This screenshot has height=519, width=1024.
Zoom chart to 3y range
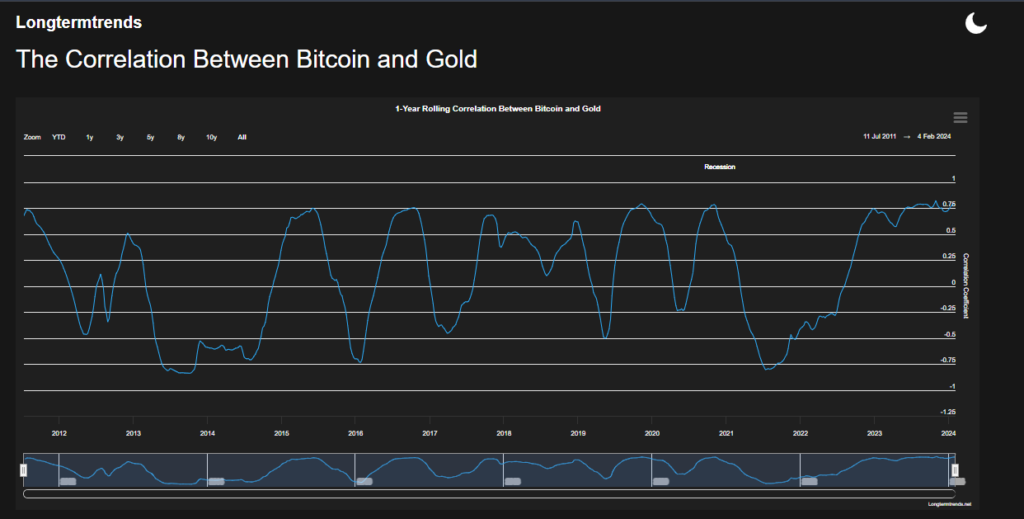coord(120,136)
